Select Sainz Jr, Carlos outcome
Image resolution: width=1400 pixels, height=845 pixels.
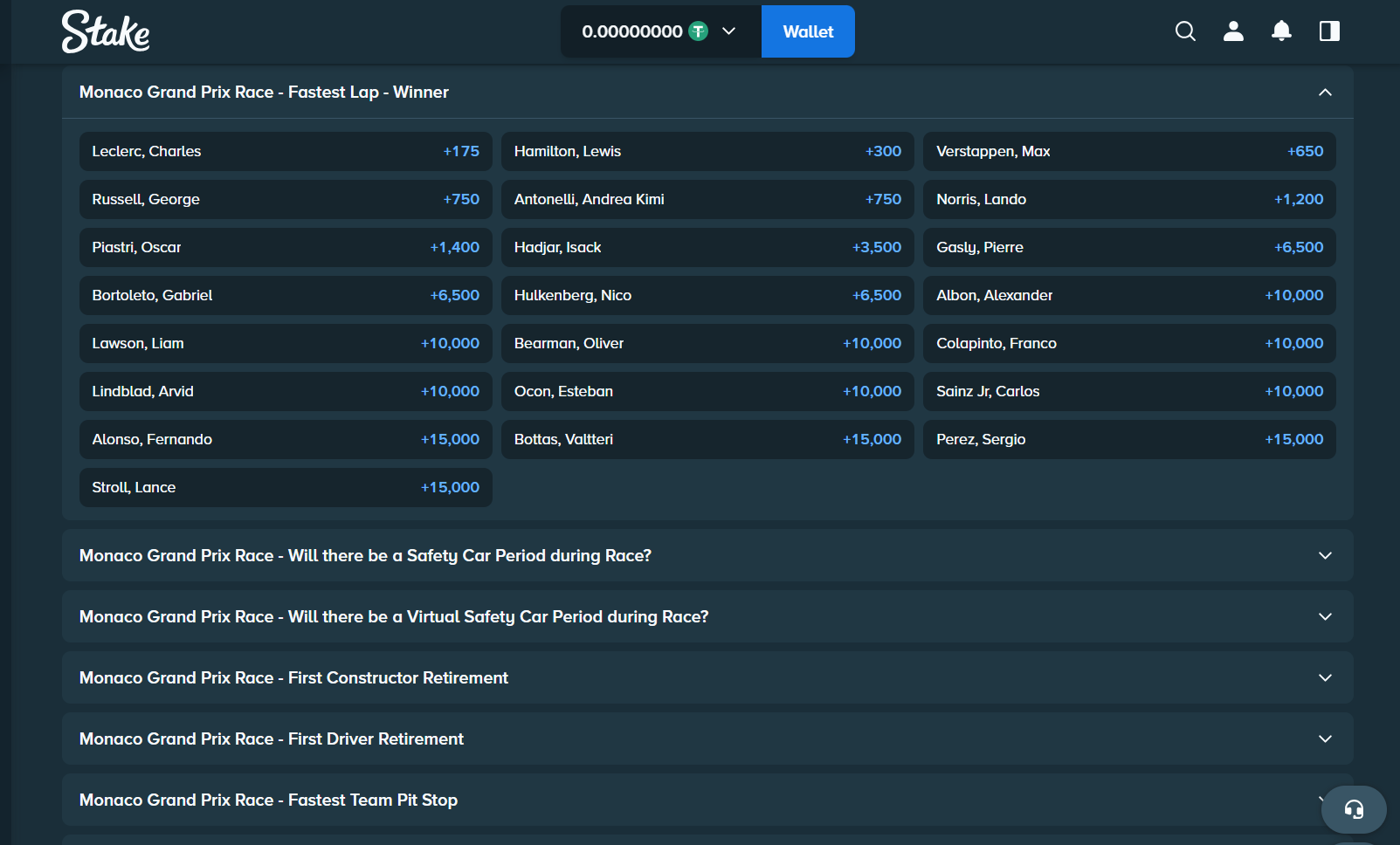click(1129, 391)
